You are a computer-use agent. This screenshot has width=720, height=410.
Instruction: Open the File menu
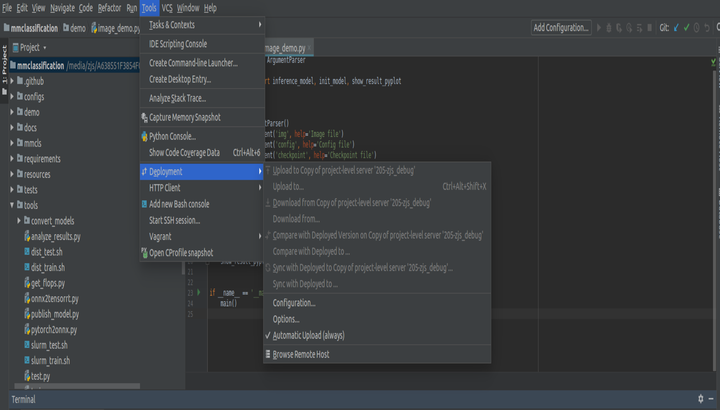coord(7,8)
